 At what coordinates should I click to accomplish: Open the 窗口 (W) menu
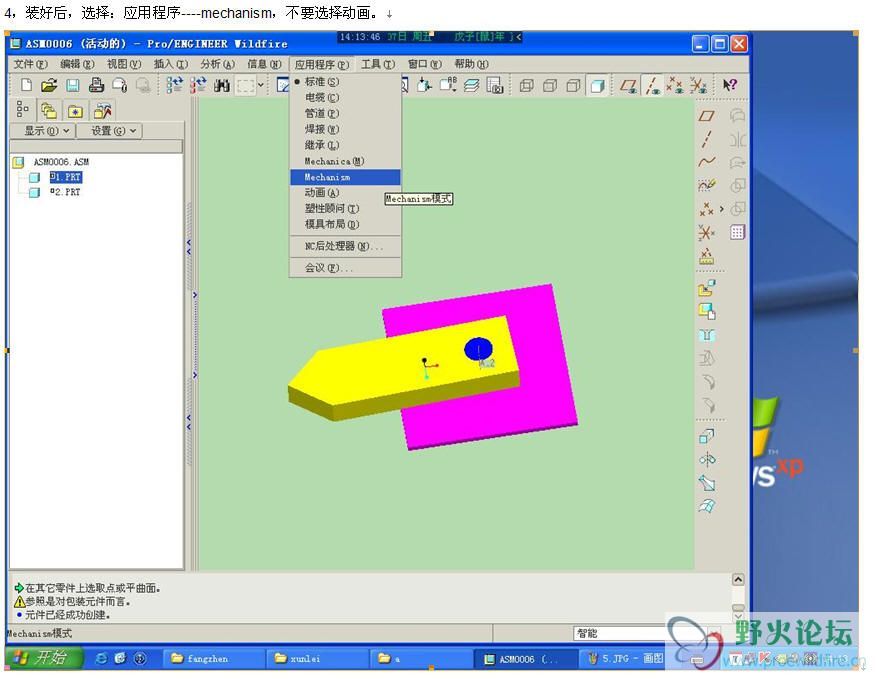pyautogui.click(x=425, y=64)
